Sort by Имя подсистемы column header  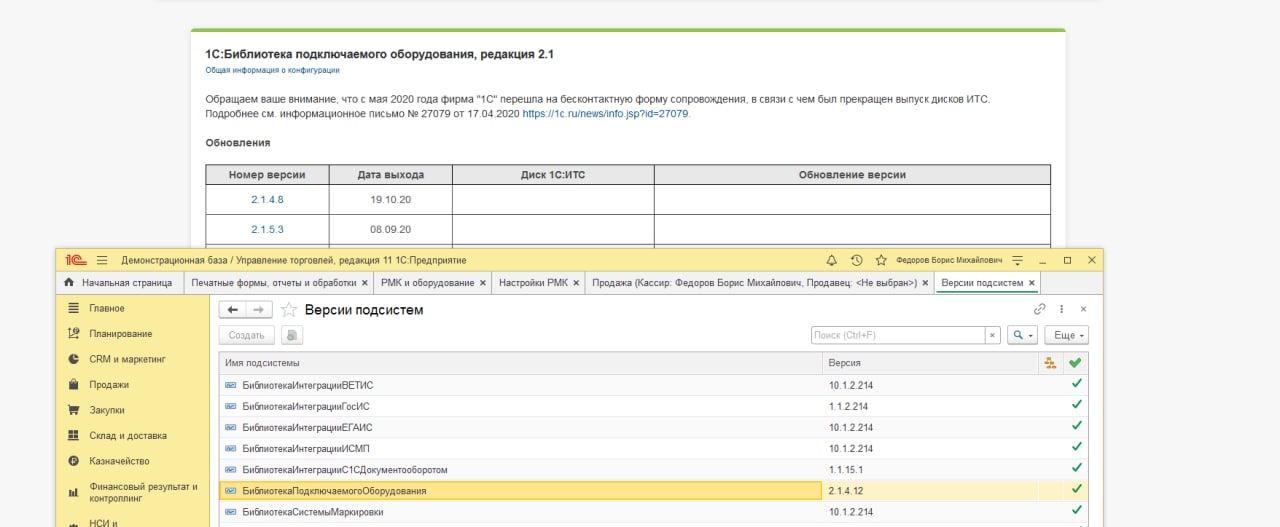pos(520,363)
